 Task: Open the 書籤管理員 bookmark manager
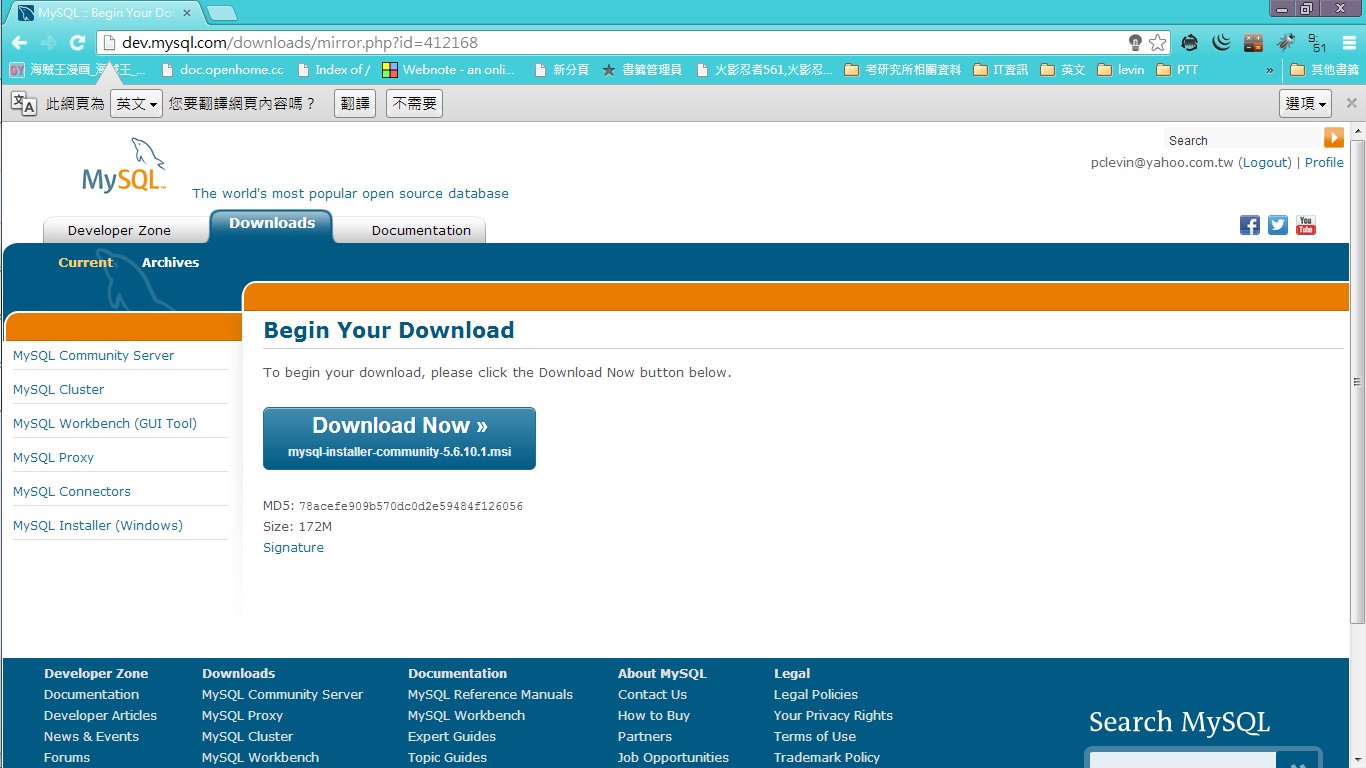[x=642, y=70]
